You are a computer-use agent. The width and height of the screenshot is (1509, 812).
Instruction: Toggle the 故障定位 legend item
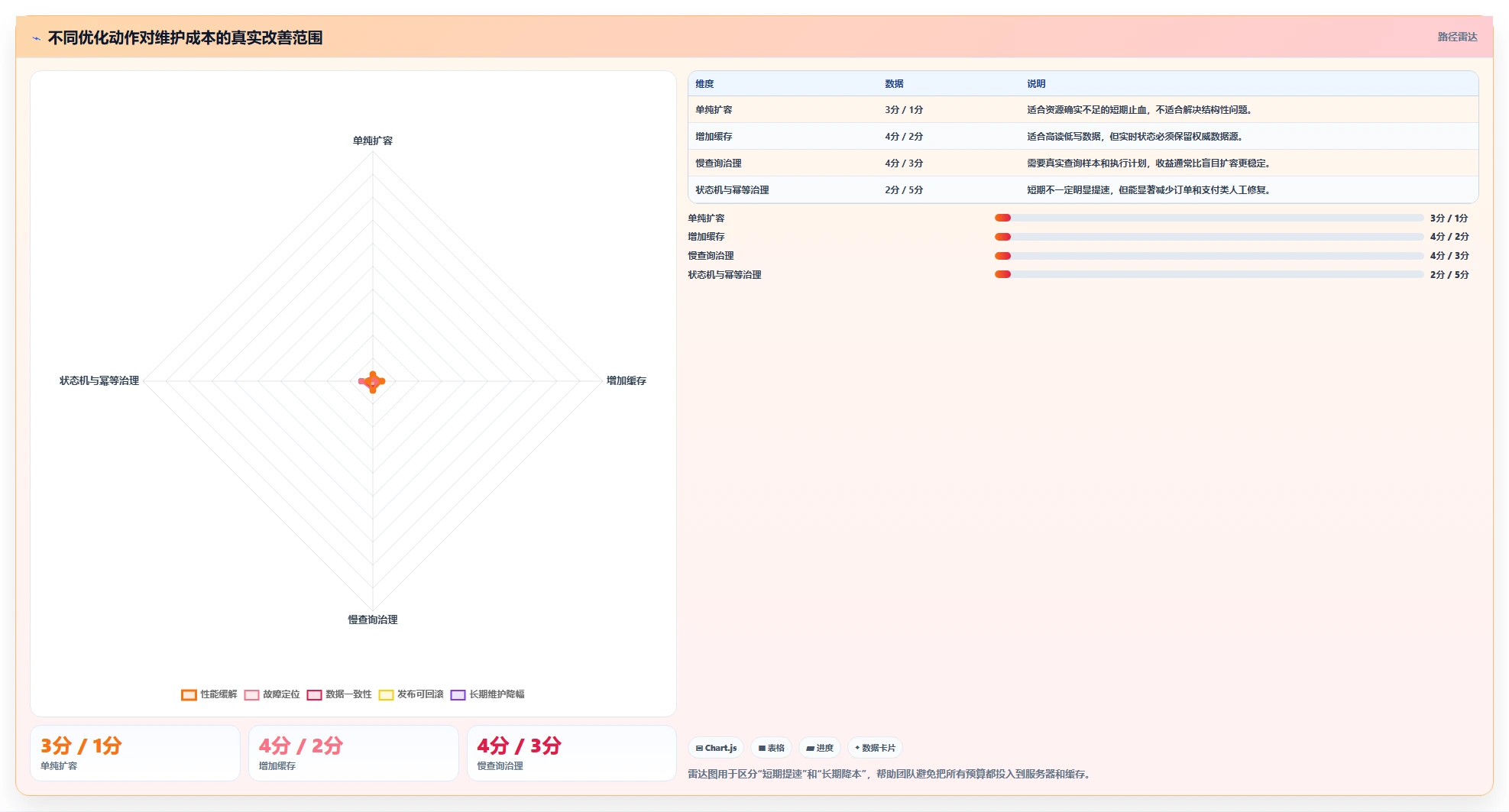[272, 694]
